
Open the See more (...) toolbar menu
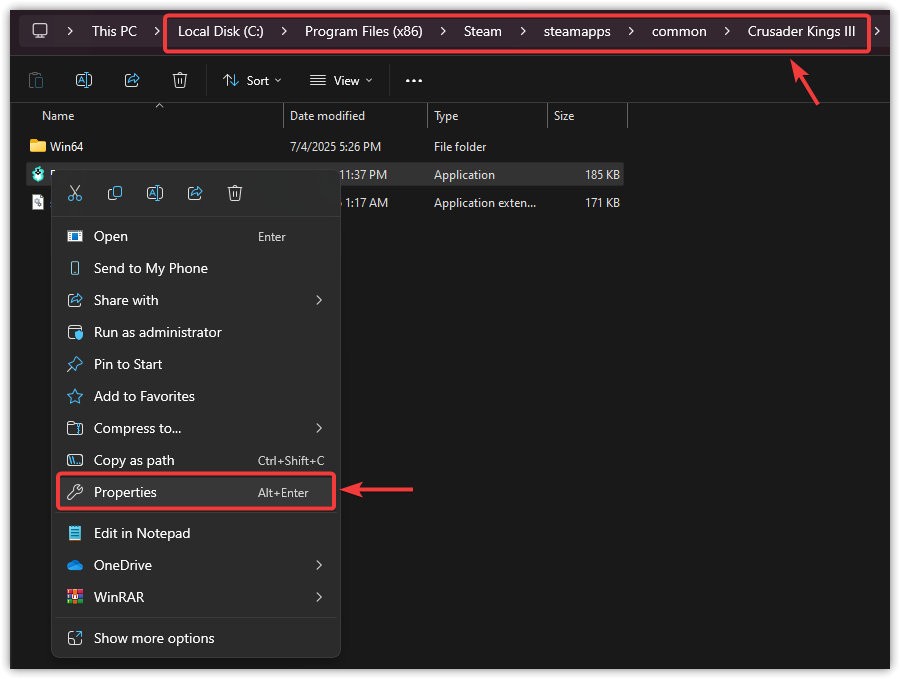[413, 80]
